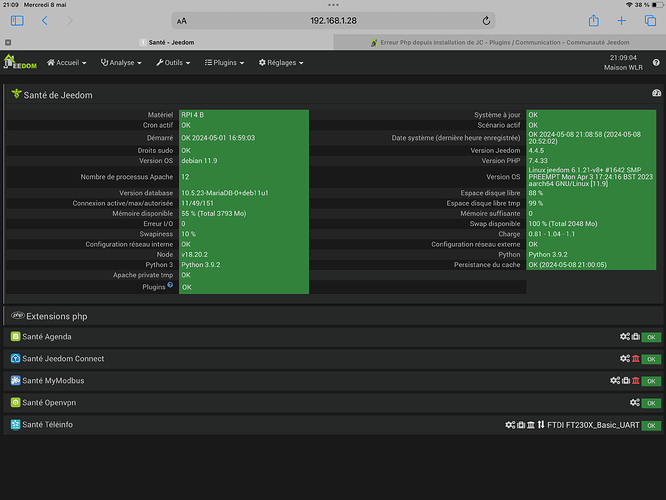
Task: Reload the page with Safari refresh icon
Action: click(486, 20)
